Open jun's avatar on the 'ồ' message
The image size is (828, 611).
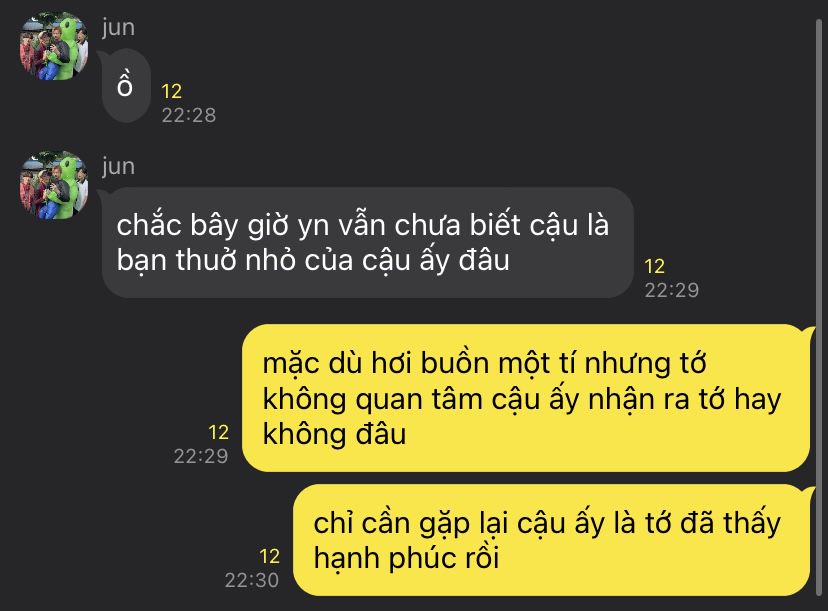pos(54,46)
